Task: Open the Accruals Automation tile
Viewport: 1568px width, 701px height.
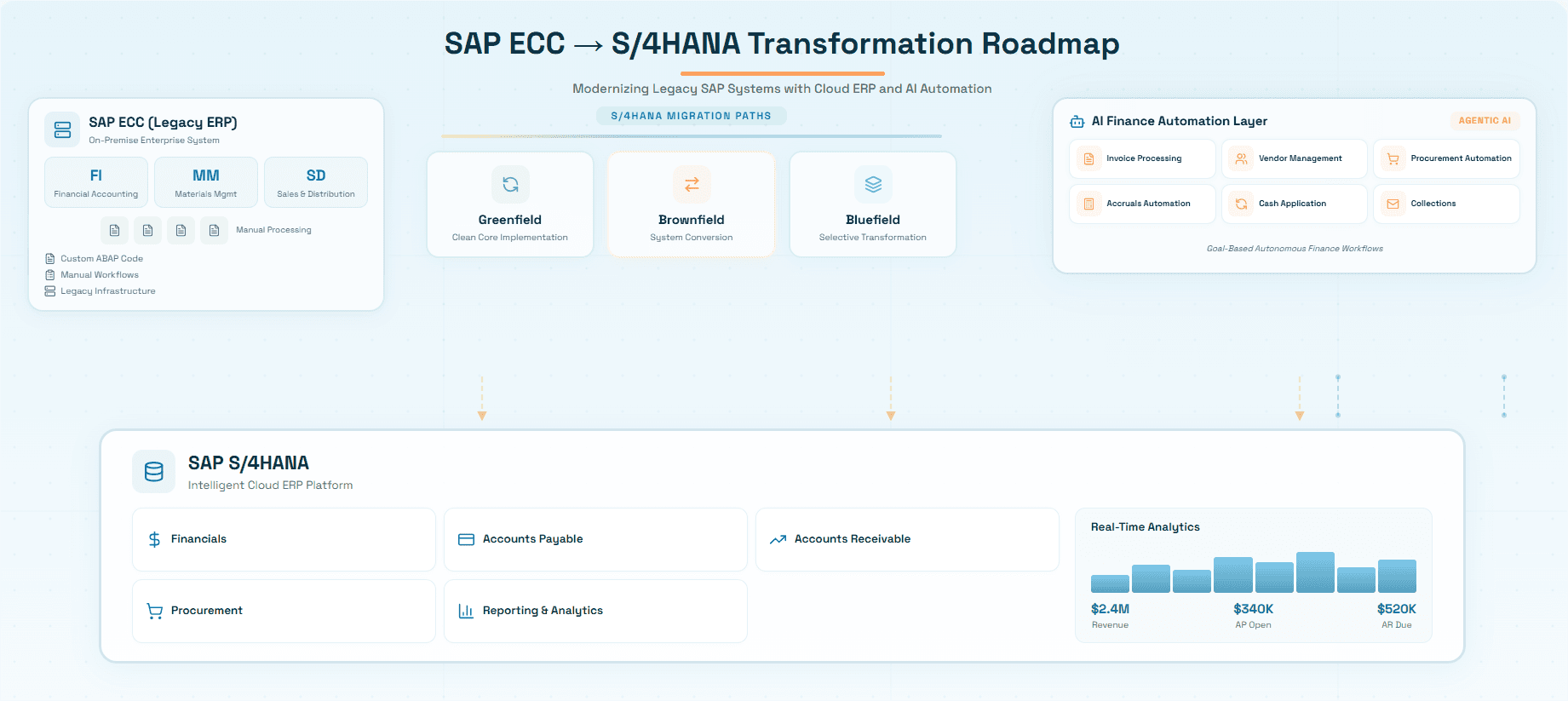Action: tap(1142, 204)
